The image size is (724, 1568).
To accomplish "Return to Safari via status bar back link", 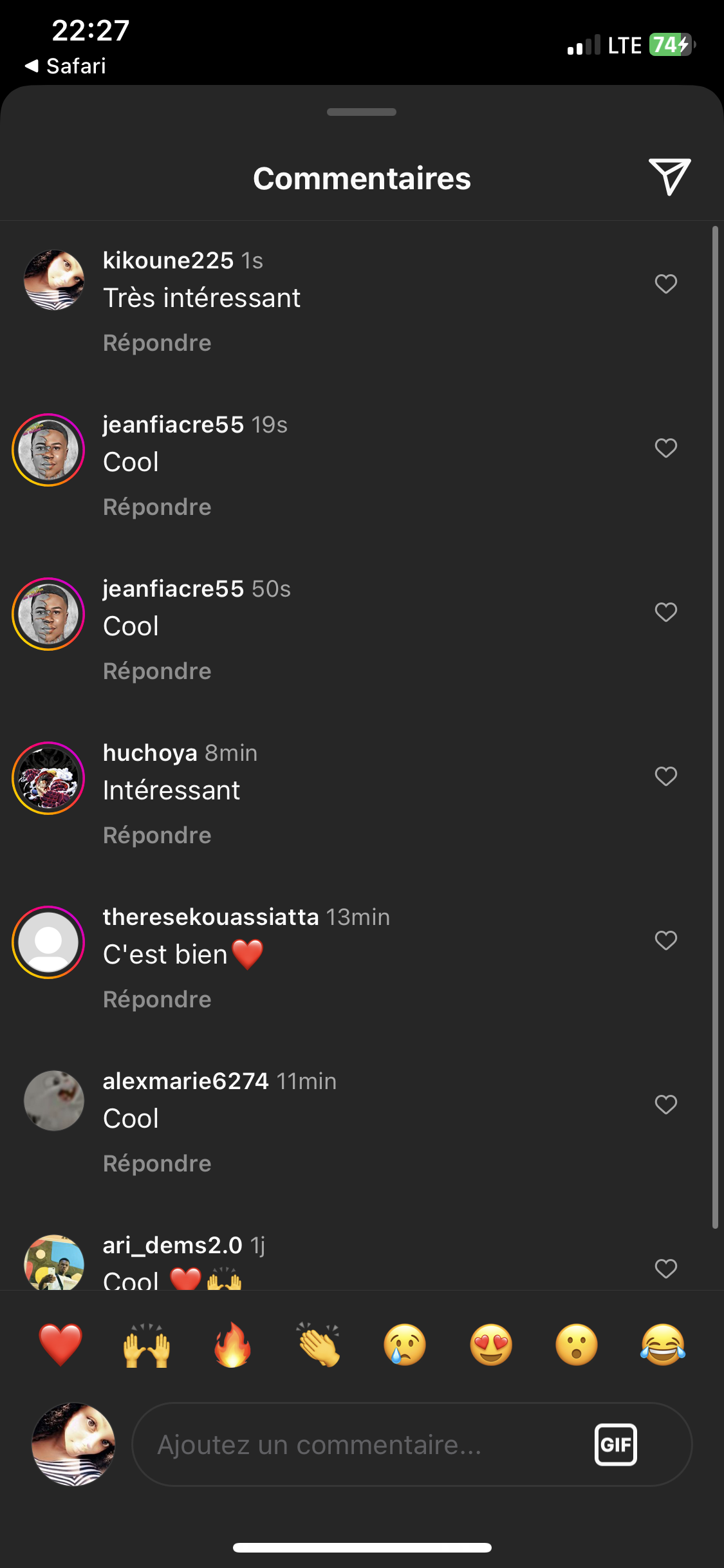I will click(x=66, y=66).
